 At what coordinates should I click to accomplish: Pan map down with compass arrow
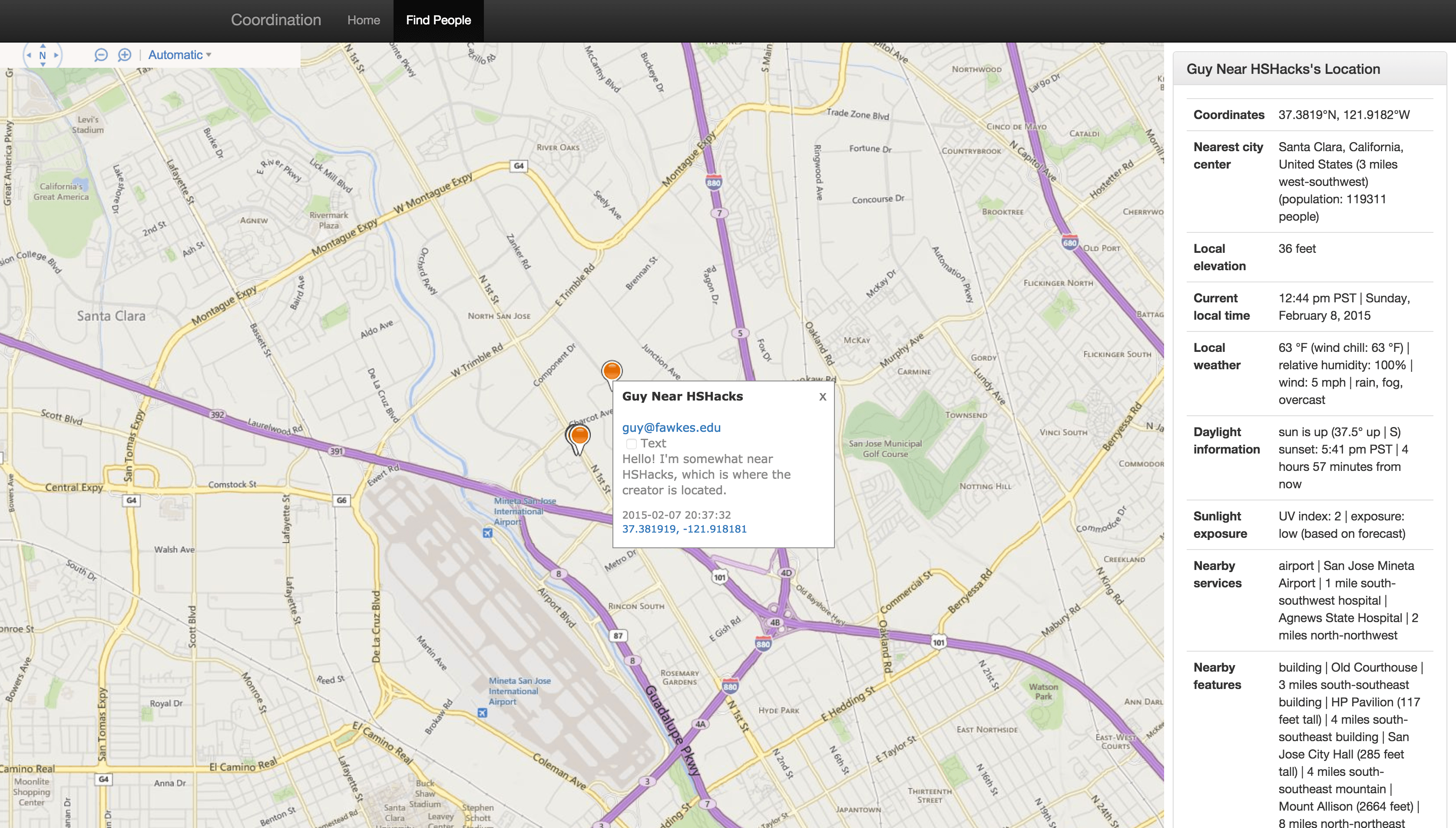pyautogui.click(x=43, y=64)
